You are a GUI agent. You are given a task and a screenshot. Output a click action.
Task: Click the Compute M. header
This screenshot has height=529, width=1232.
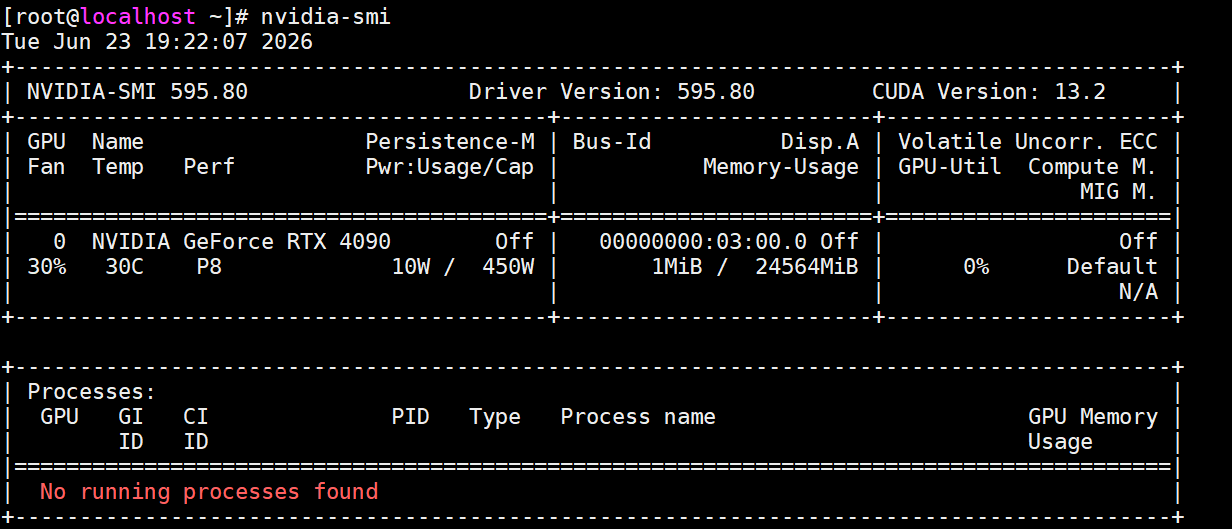[1093, 167]
